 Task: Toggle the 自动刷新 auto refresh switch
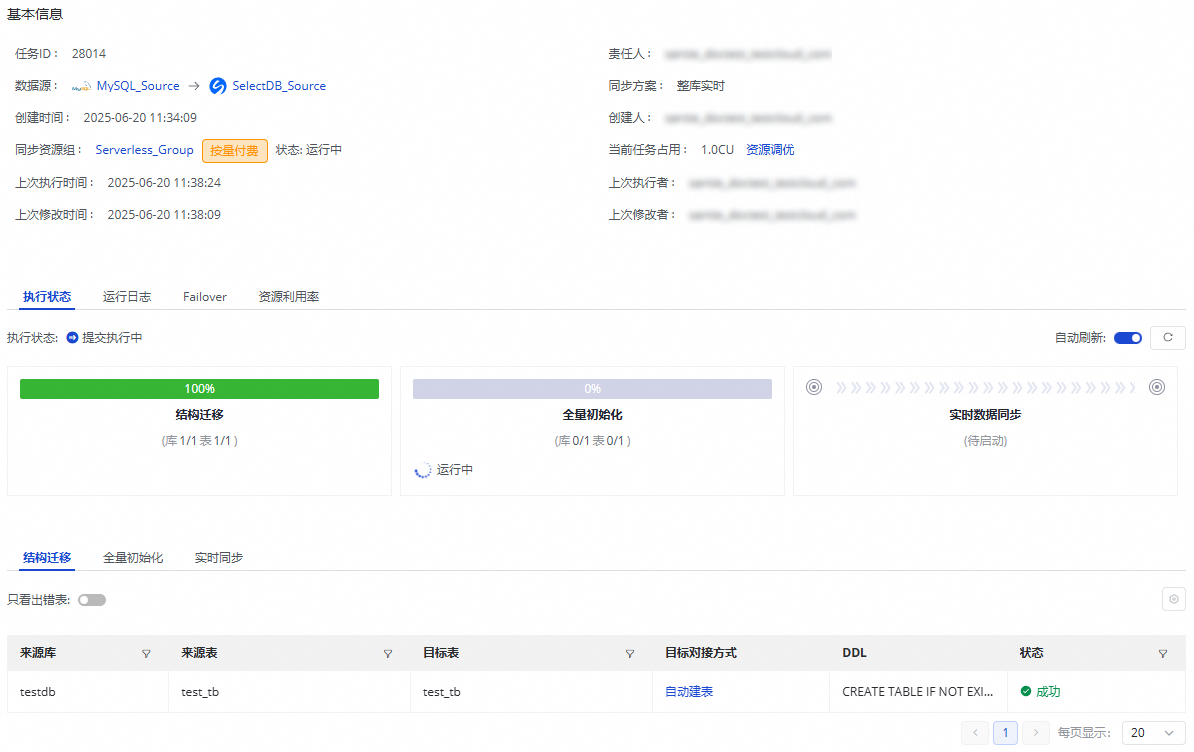click(x=1128, y=338)
